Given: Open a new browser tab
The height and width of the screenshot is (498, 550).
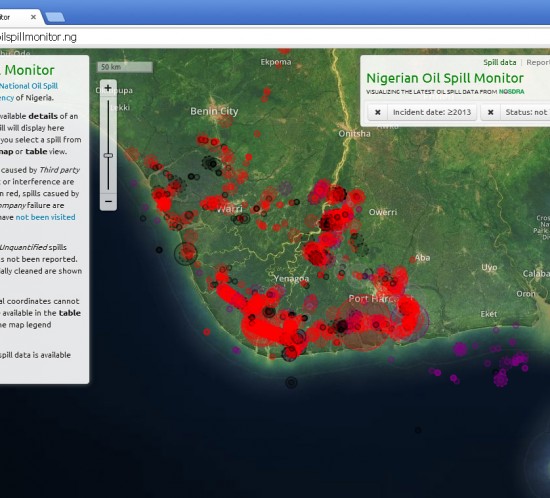Looking at the screenshot, I should click(x=55, y=17).
